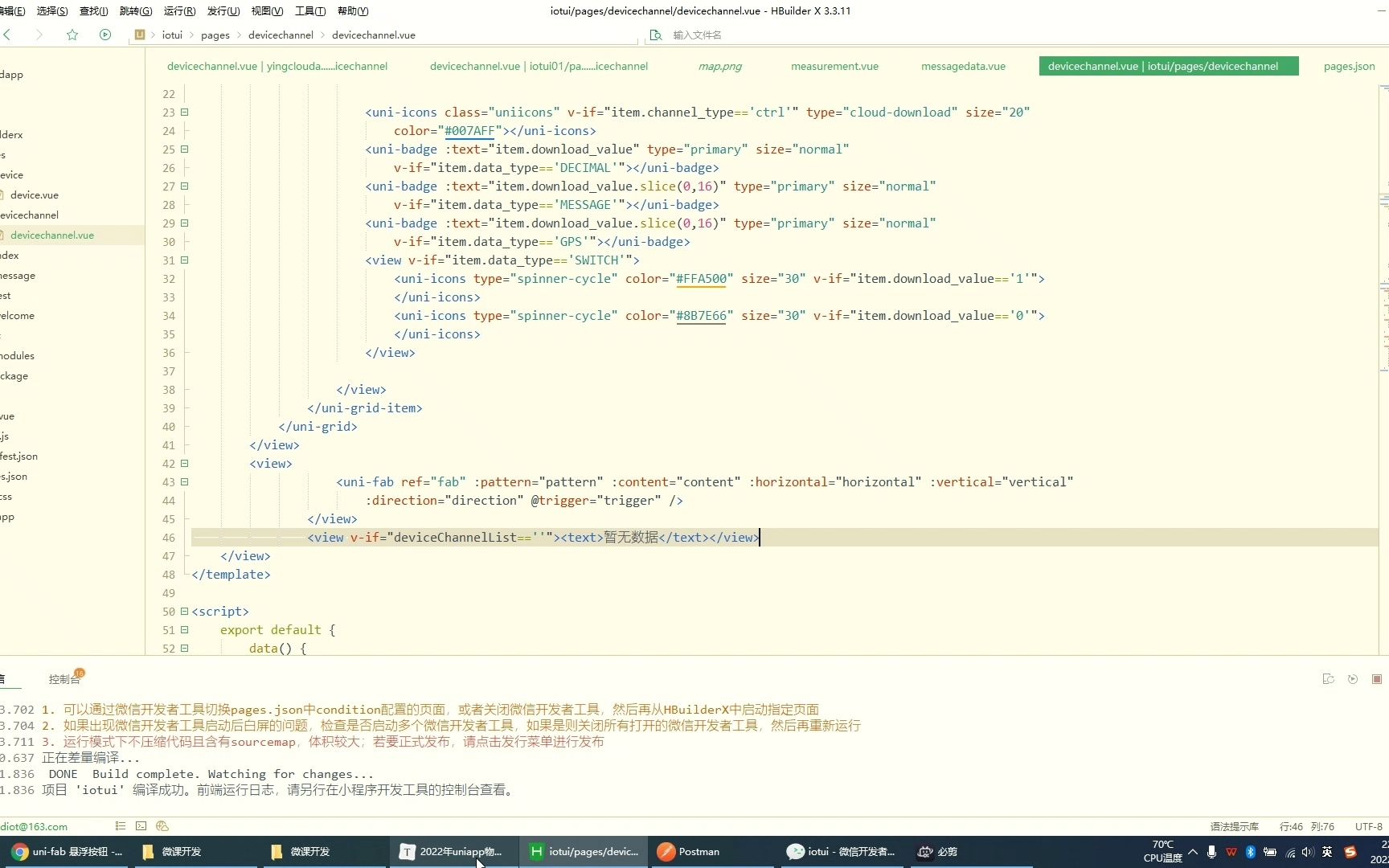
Task: Open the terminal icon in status bar
Action: [x=141, y=826]
